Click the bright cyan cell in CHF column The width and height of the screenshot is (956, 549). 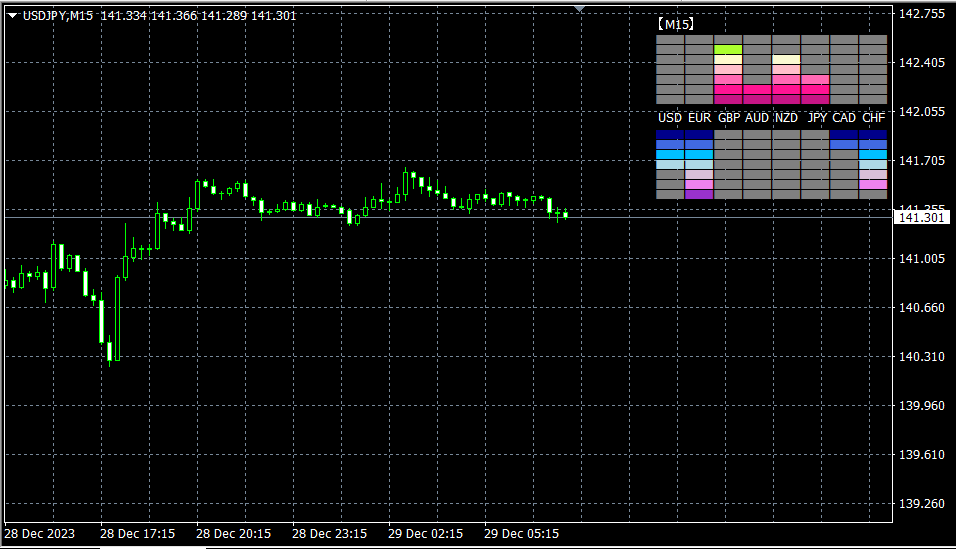tap(873, 155)
